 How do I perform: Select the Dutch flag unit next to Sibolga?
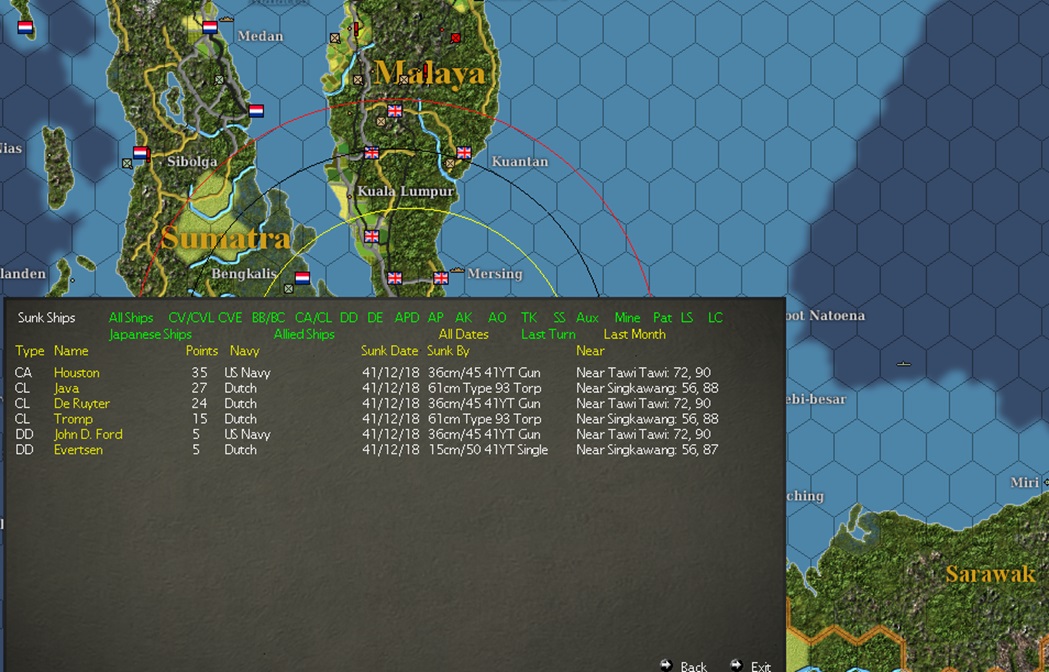(140, 153)
